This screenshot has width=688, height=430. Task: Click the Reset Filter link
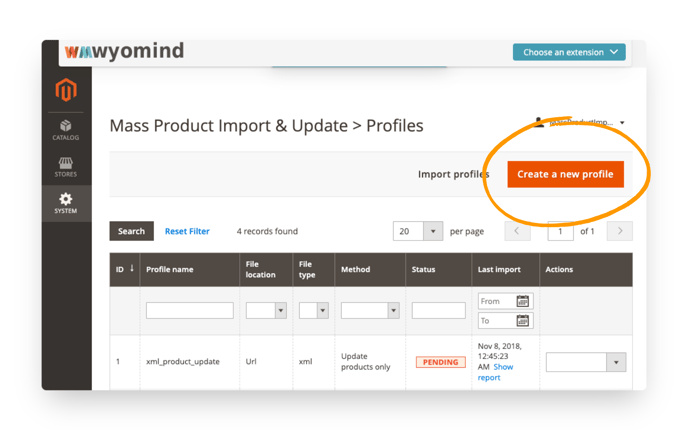pyautogui.click(x=187, y=231)
